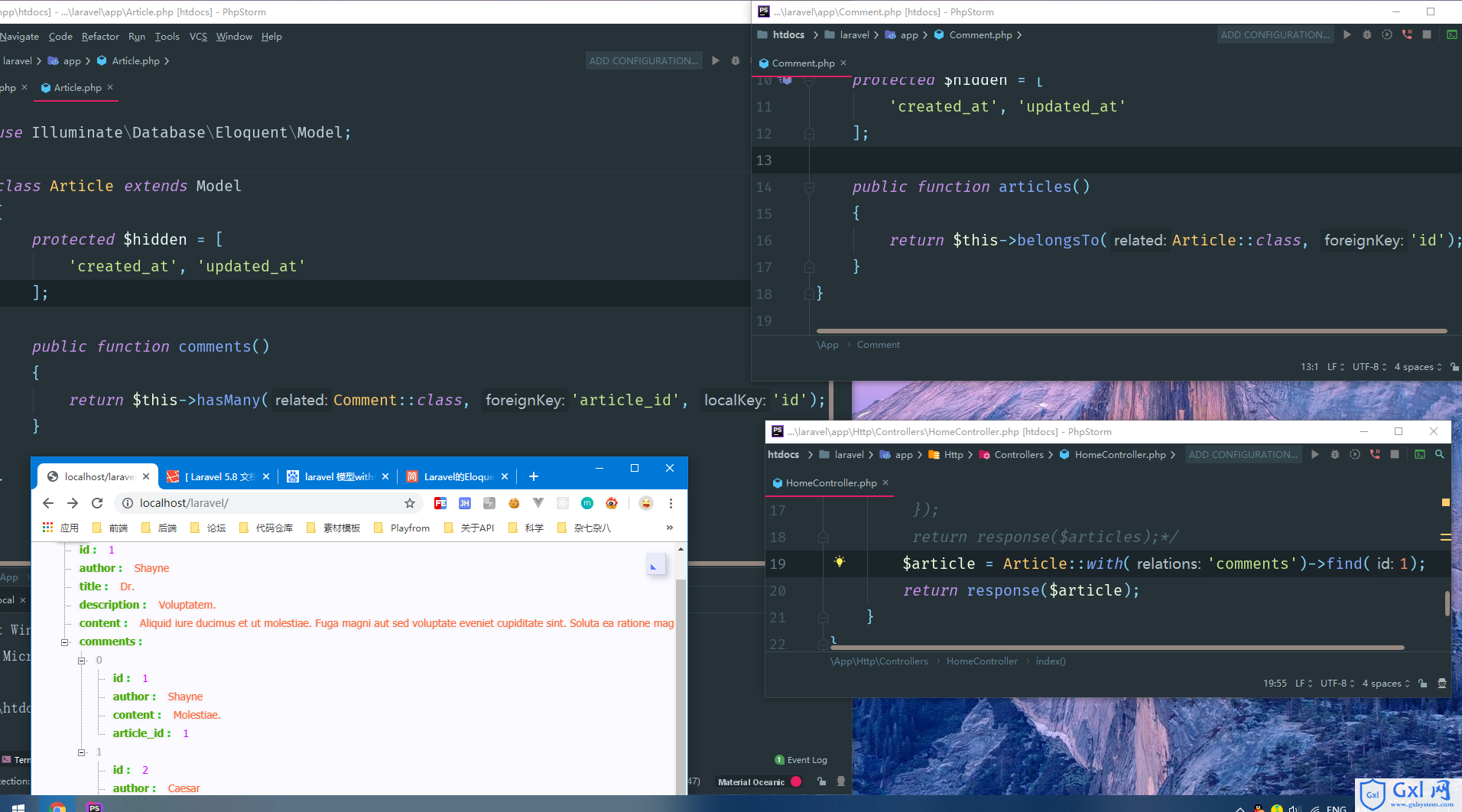Toggle inspector hector icon in HomeController status bar

[1441, 683]
